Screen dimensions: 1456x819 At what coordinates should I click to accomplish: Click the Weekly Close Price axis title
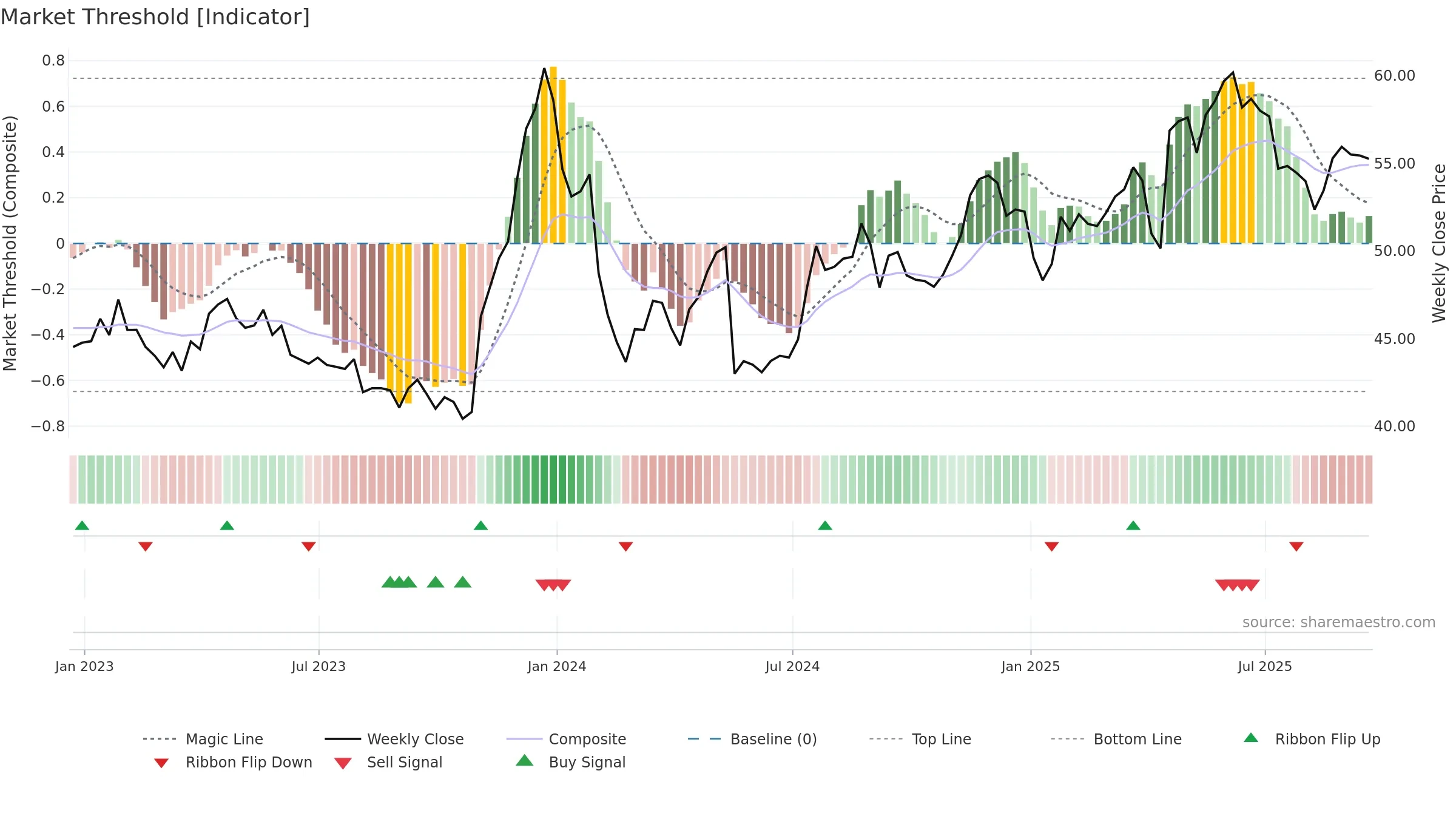point(1439,243)
